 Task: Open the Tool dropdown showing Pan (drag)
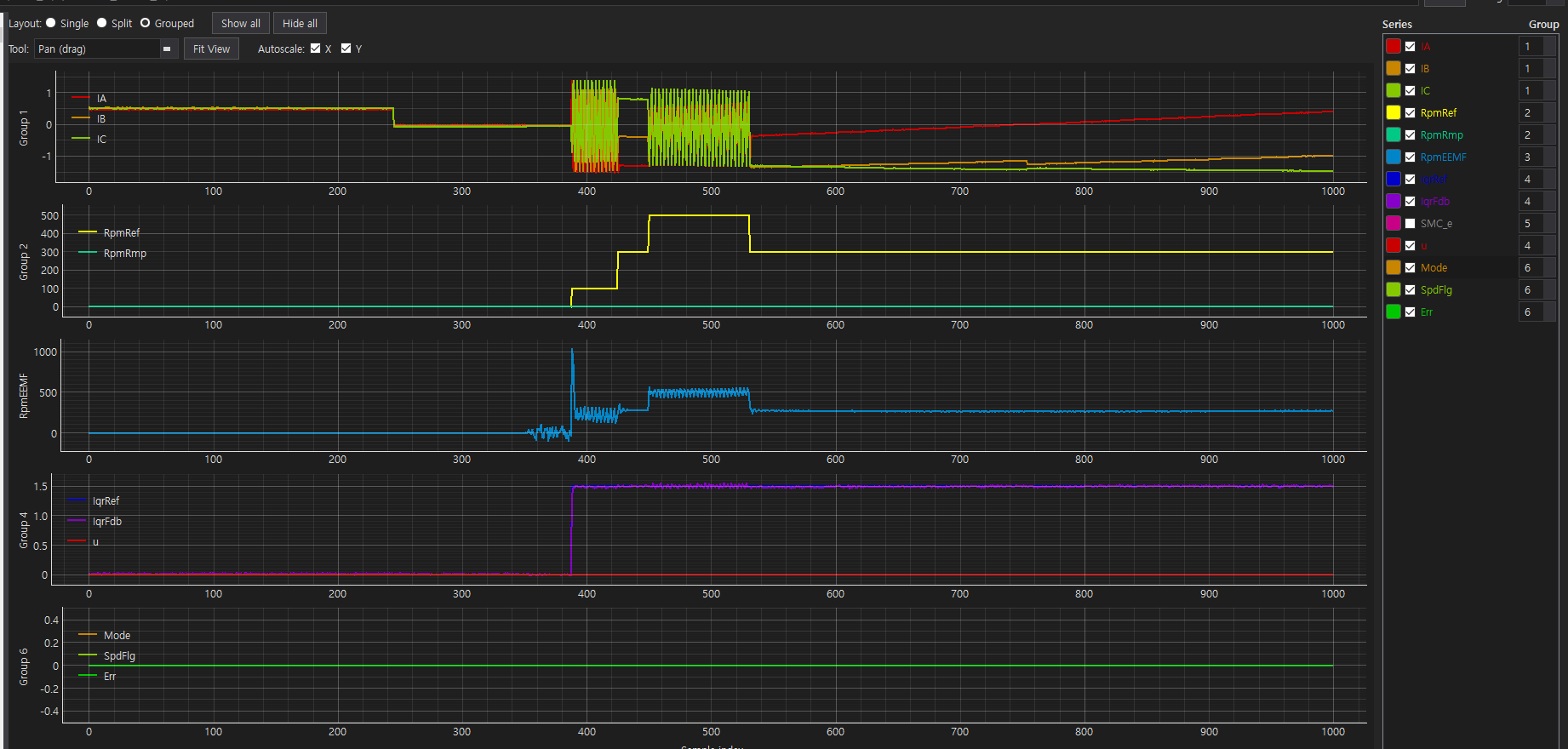tap(106, 49)
